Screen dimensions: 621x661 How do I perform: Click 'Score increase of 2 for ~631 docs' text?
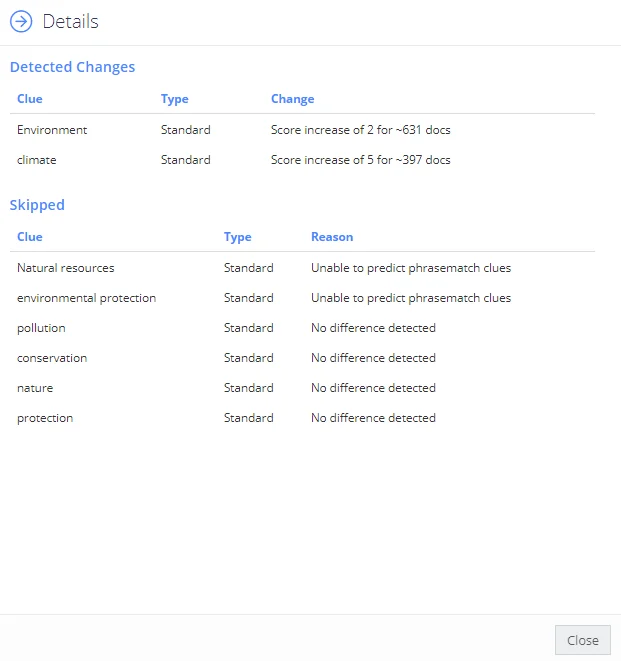(360, 130)
